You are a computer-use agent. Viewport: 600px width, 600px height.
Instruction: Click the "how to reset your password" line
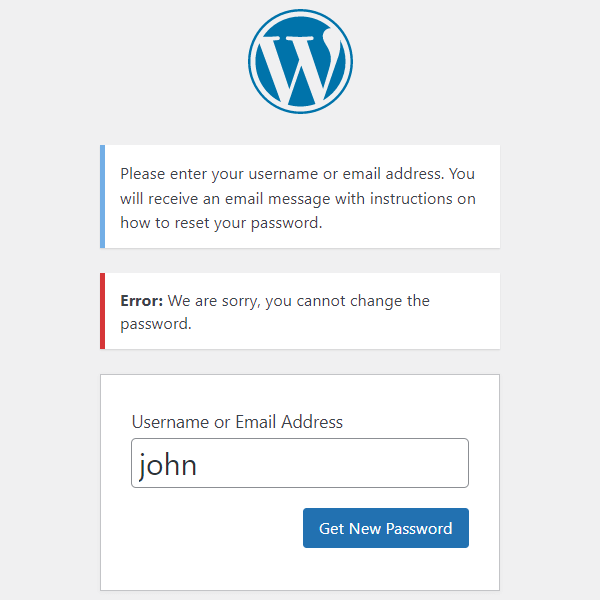[x=221, y=223]
